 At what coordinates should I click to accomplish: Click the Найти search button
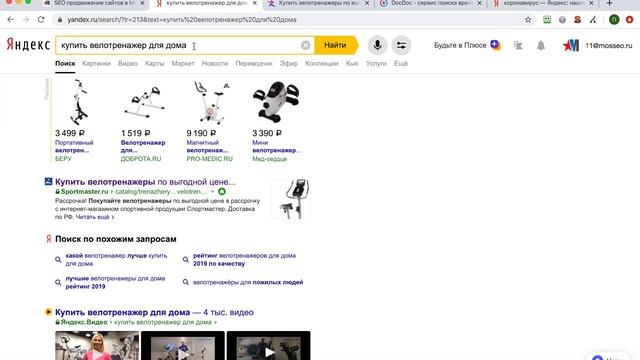(x=335, y=45)
